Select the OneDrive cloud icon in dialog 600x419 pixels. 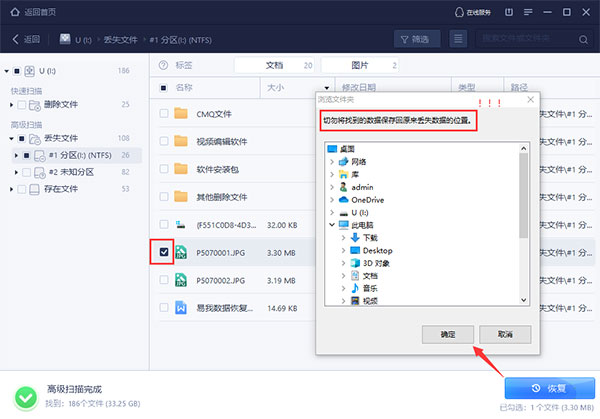(344, 199)
